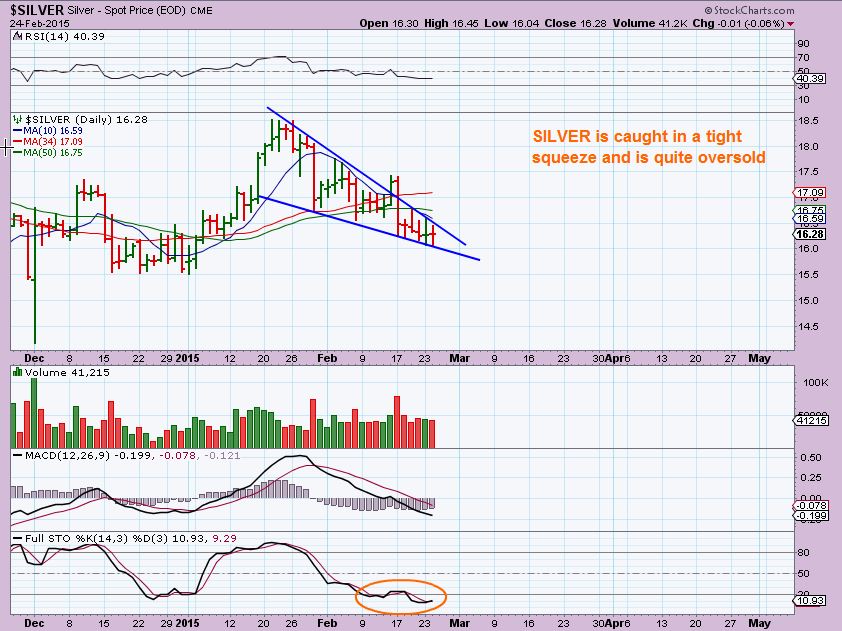Image resolution: width=842 pixels, height=631 pixels.
Task: Click the 0.50 MACD axis label
Action: 810,458
